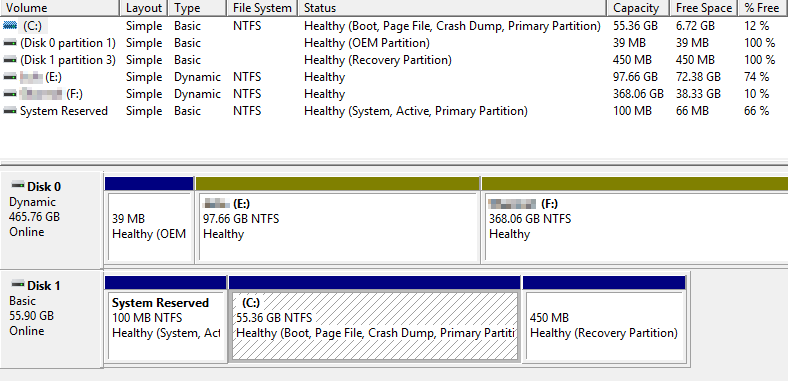Click drive icon beside System Reserved row
Image resolution: width=788 pixels, height=381 pixels.
10,111
